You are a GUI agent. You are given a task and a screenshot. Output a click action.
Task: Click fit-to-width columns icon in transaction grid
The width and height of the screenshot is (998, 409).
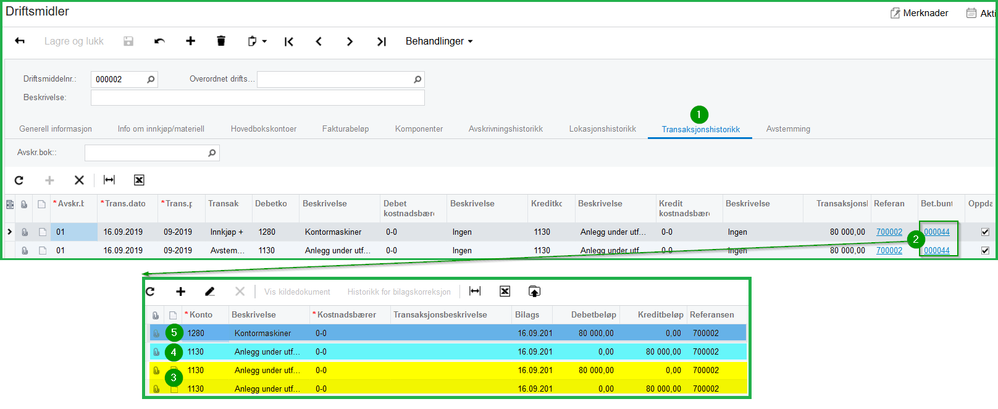pos(109,180)
